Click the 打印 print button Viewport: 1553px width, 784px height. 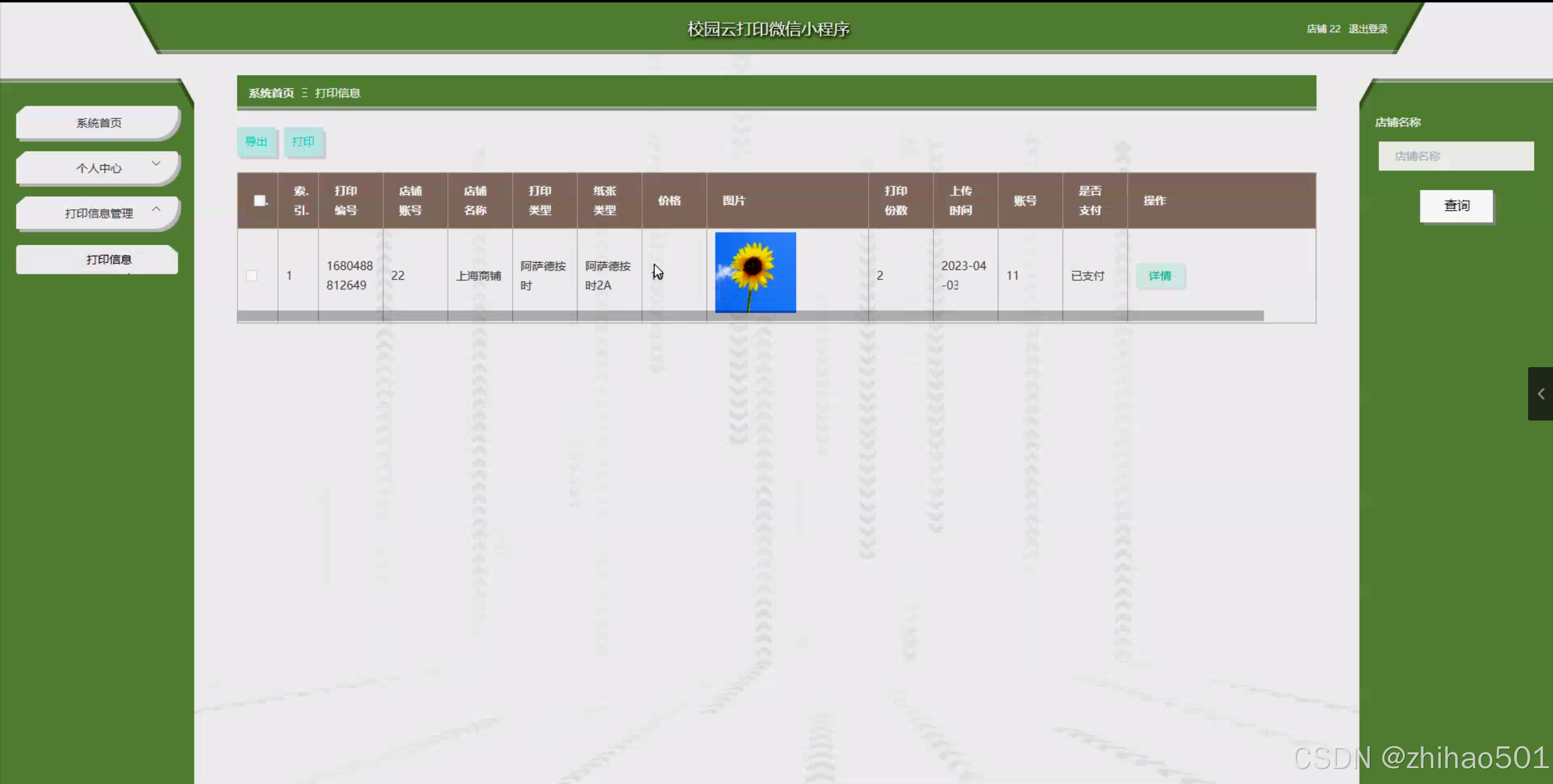click(303, 142)
